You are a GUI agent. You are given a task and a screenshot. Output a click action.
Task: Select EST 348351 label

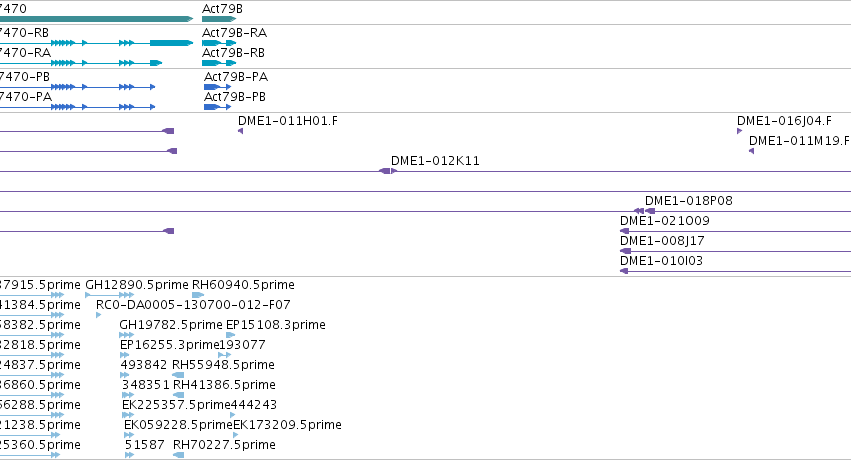pos(145,385)
